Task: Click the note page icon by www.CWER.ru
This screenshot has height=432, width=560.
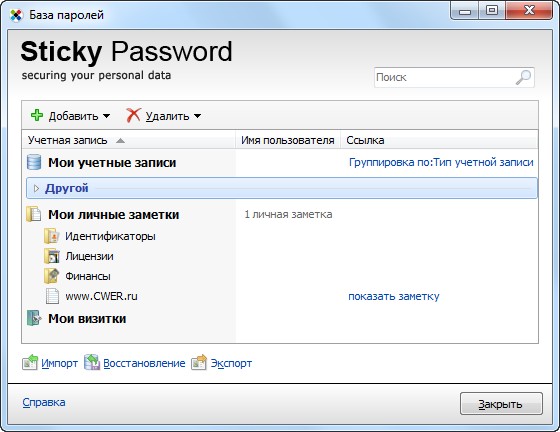Action: tap(52, 296)
